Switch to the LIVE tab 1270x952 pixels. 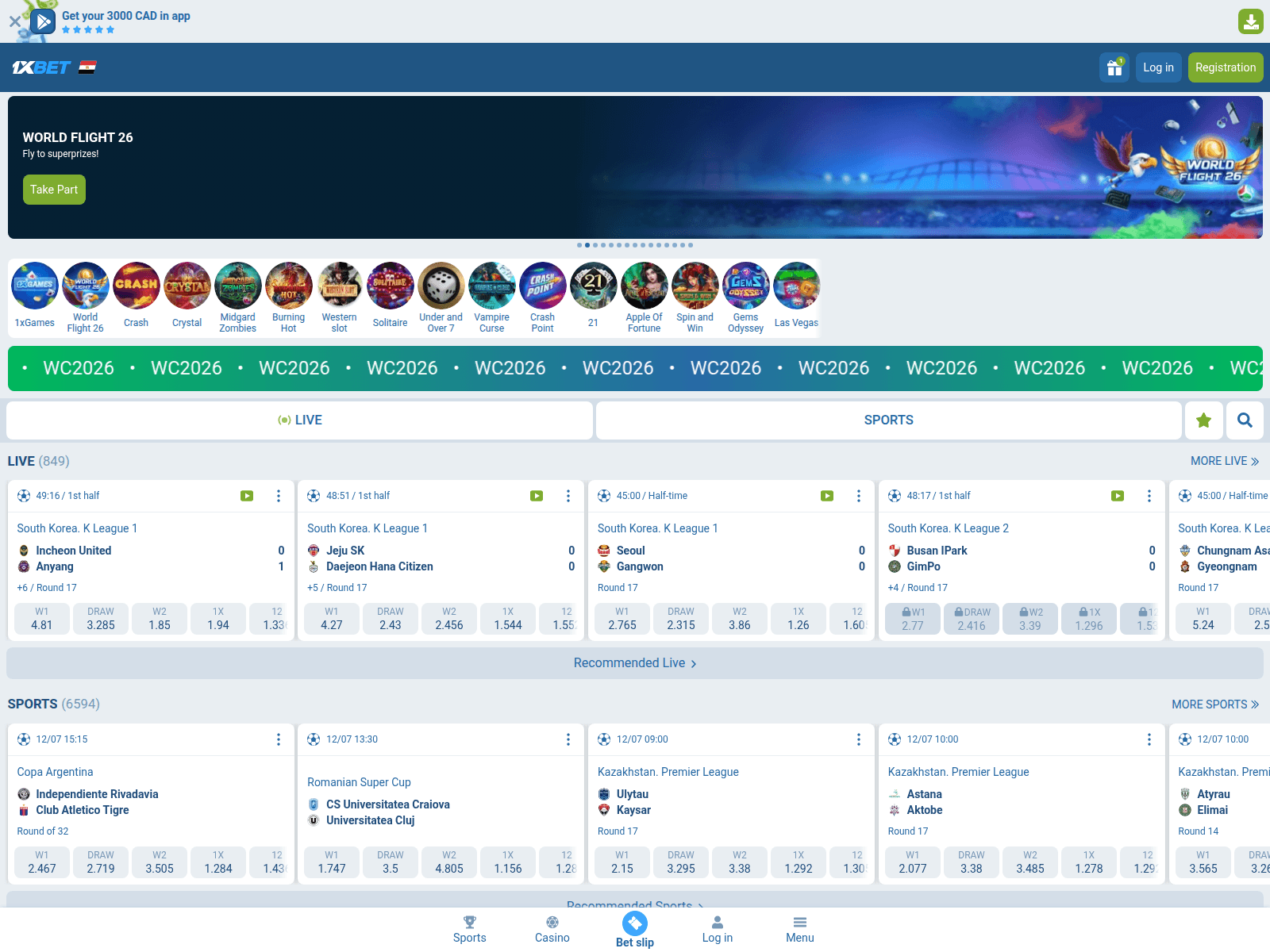tap(300, 420)
